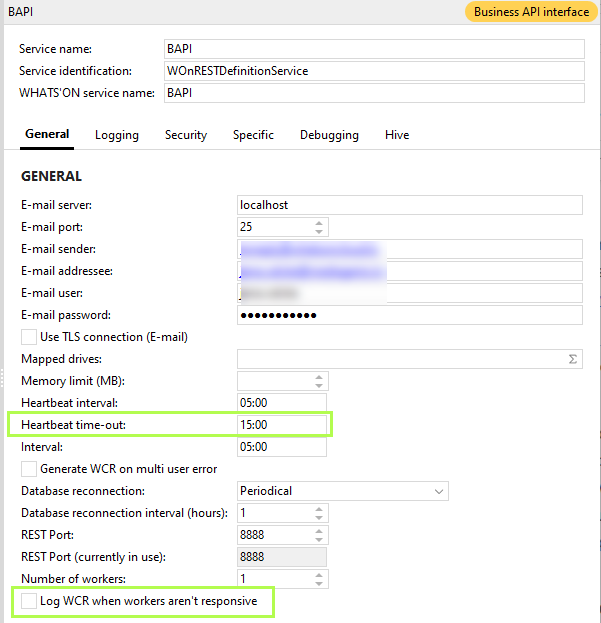601x623 pixels.
Task: Open the Security tab
Action: [x=186, y=135]
